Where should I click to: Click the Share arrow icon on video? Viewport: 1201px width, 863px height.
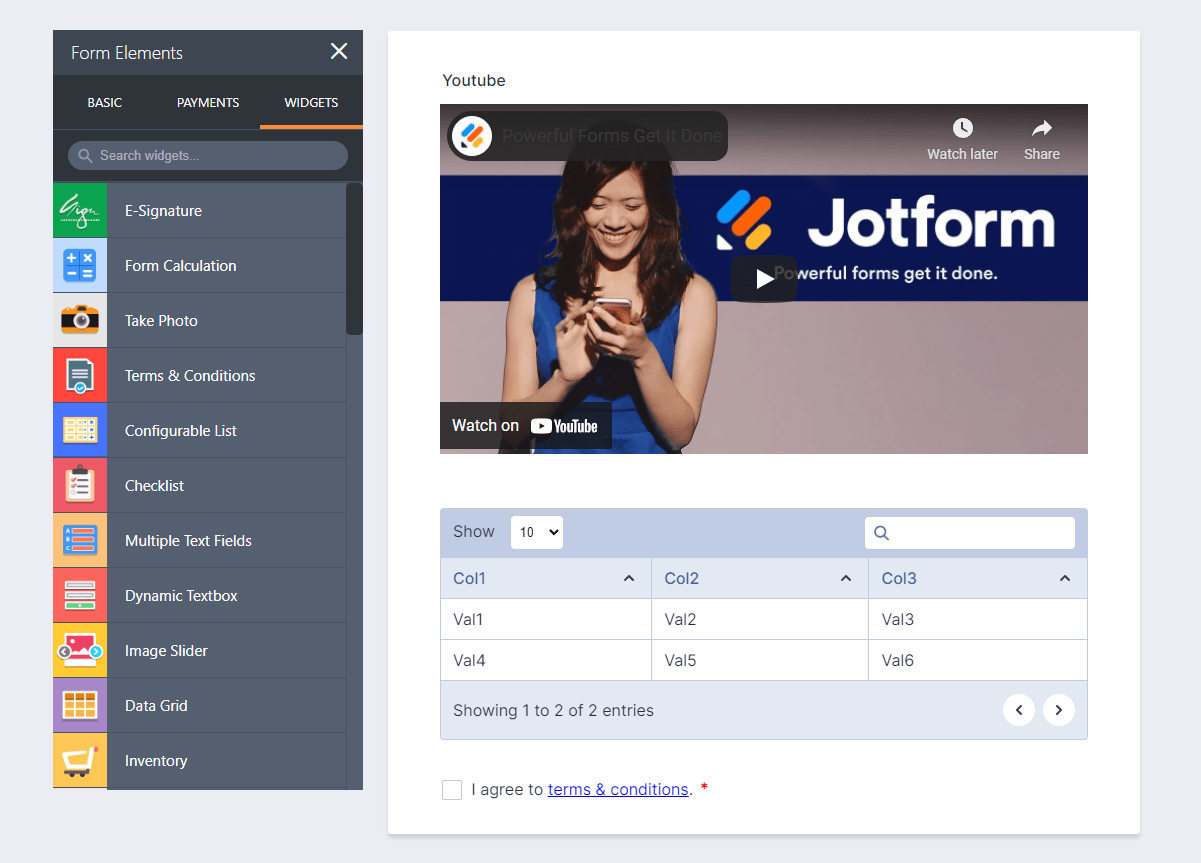pyautogui.click(x=1042, y=128)
